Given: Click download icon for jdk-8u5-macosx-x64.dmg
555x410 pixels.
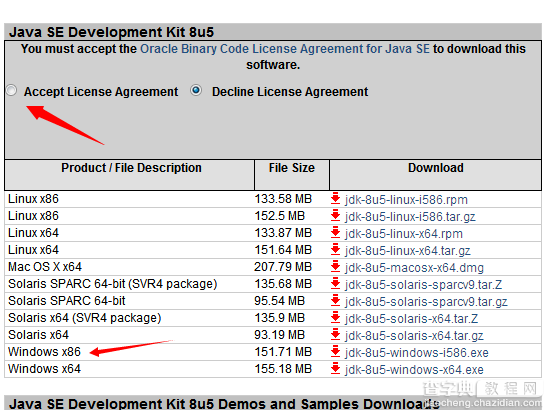Looking at the screenshot, I should point(335,267).
